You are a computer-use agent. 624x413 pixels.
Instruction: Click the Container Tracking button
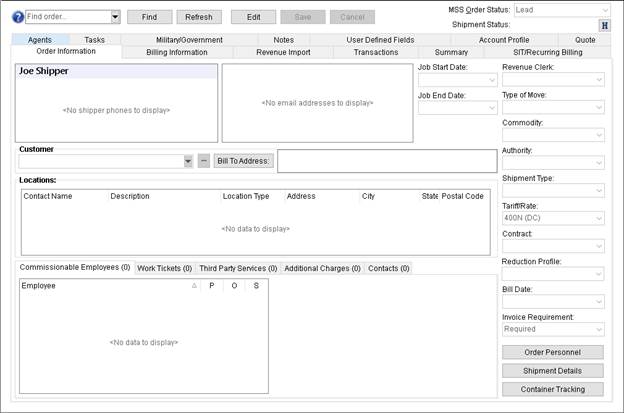pos(553,389)
